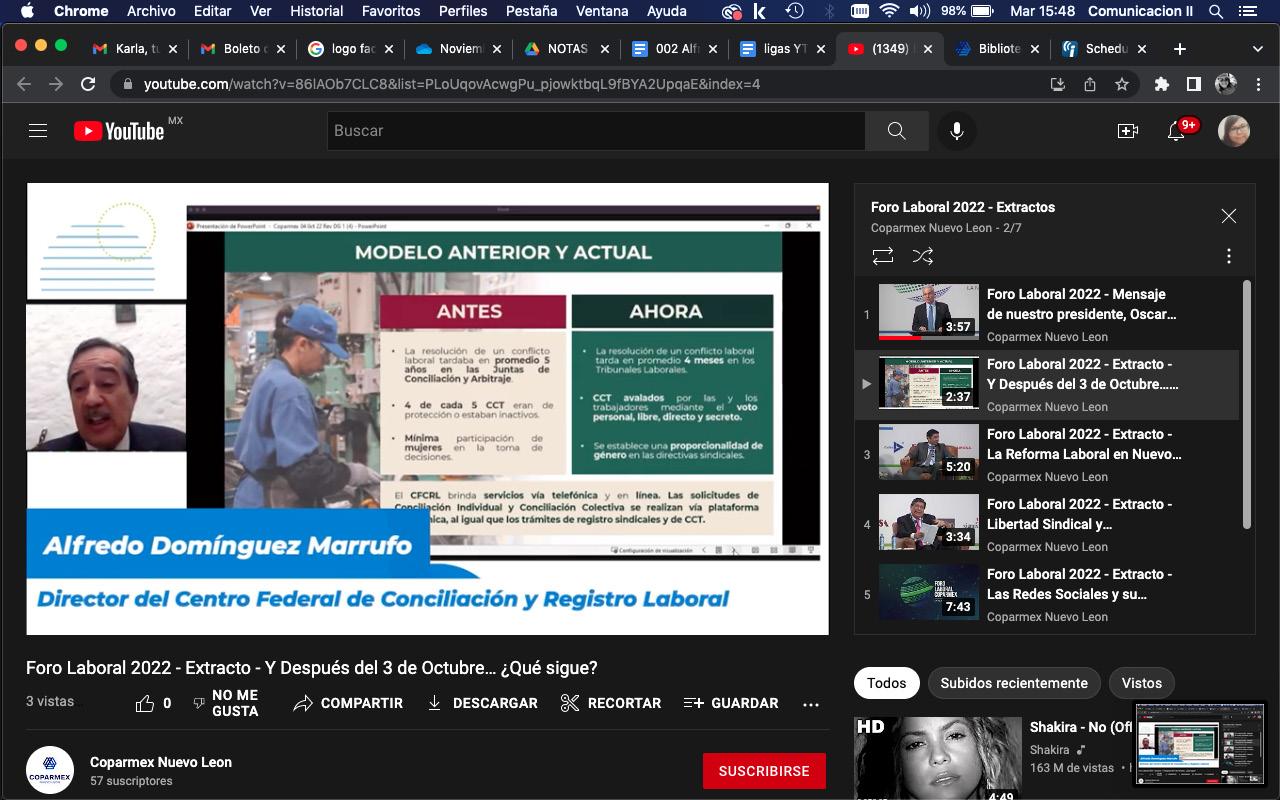Click current playlist item Y Después del 3 de Octubre
Image resolution: width=1280 pixels, height=800 pixels.
tap(1047, 385)
